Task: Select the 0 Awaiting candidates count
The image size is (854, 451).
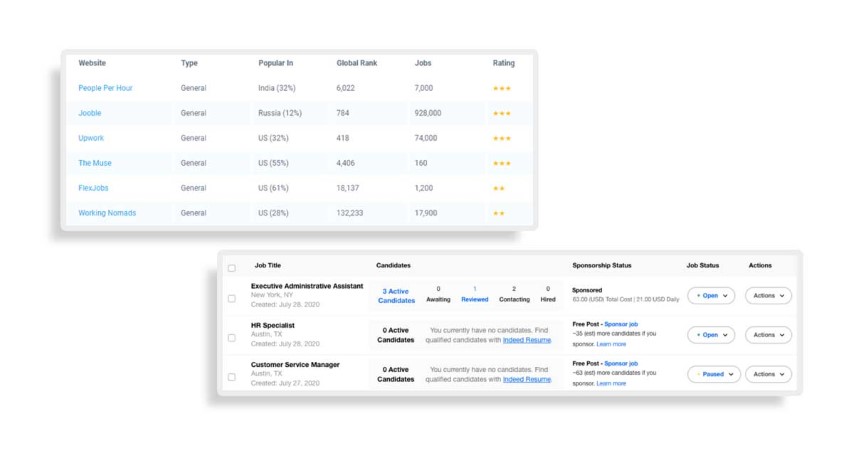Action: tap(438, 294)
